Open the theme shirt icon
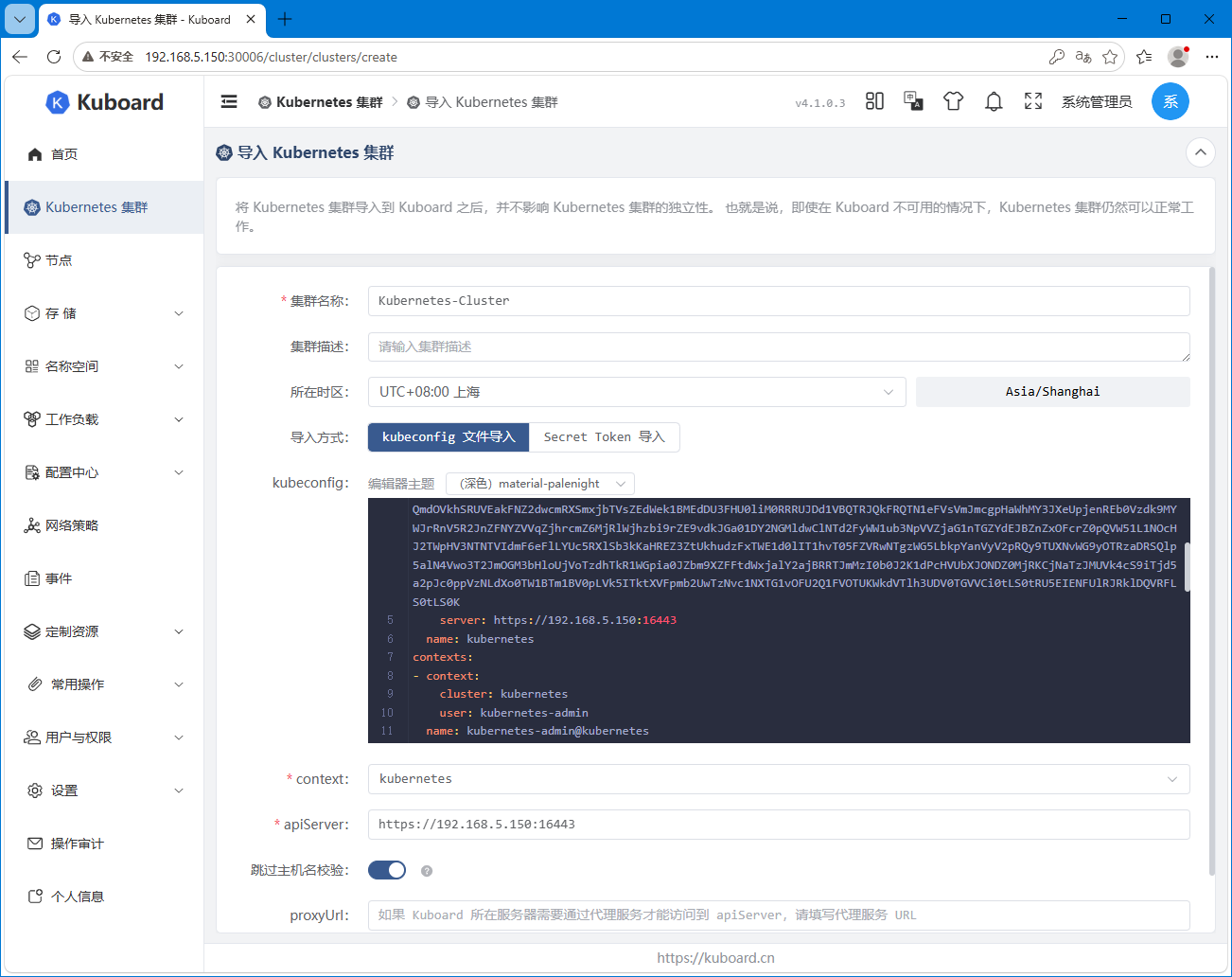Image resolution: width=1232 pixels, height=977 pixels. click(x=953, y=101)
